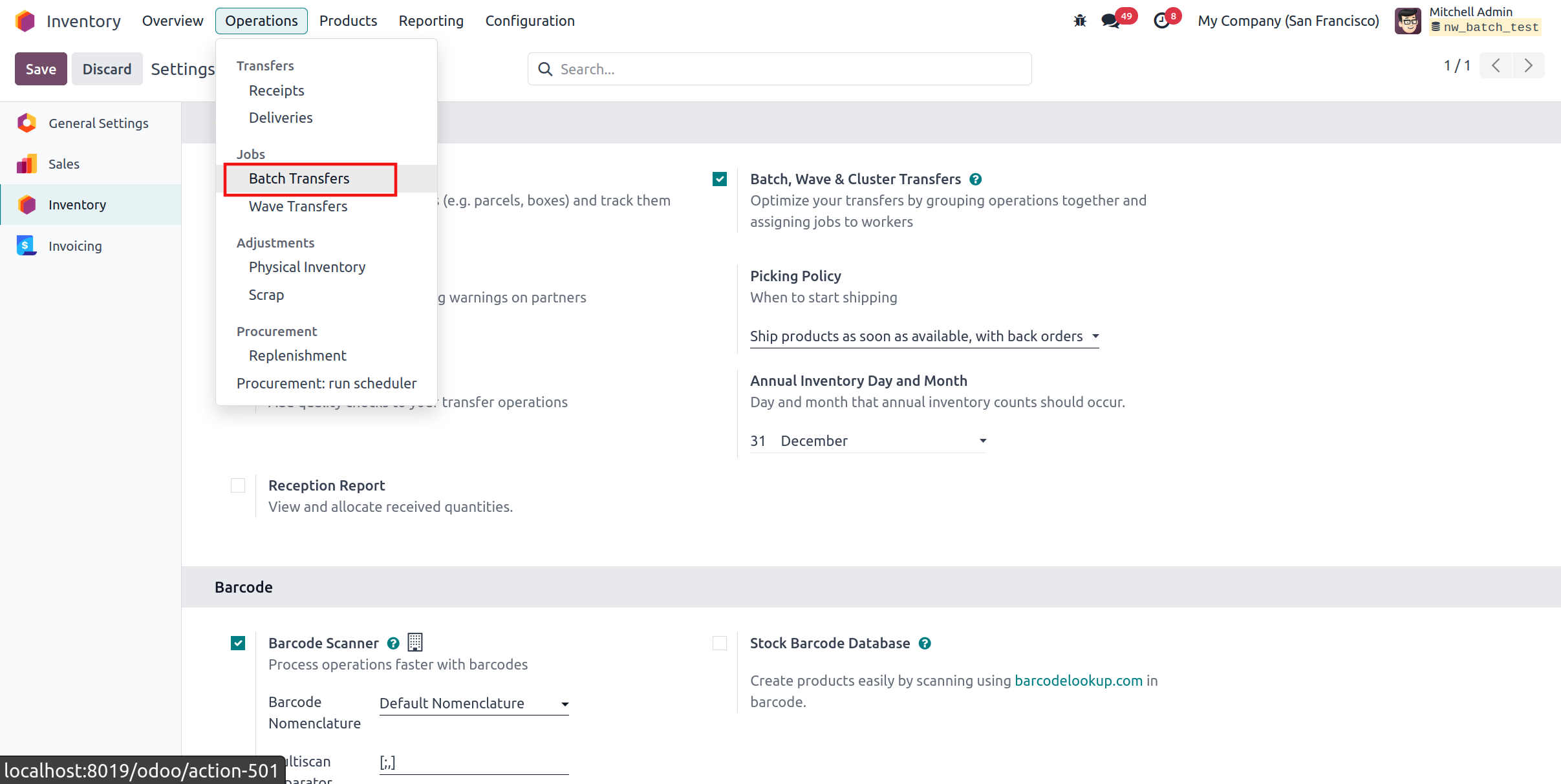The width and height of the screenshot is (1561, 784).
Task: Open Physical Inventory from Operations menu
Action: click(307, 268)
